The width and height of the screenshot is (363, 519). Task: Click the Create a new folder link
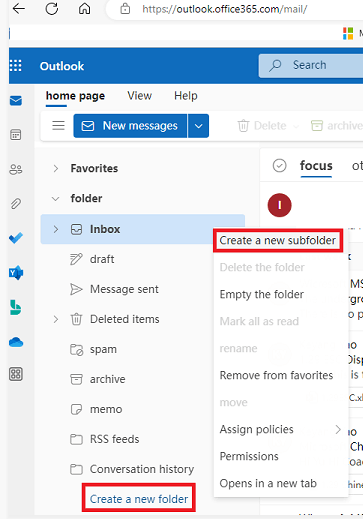click(139, 499)
